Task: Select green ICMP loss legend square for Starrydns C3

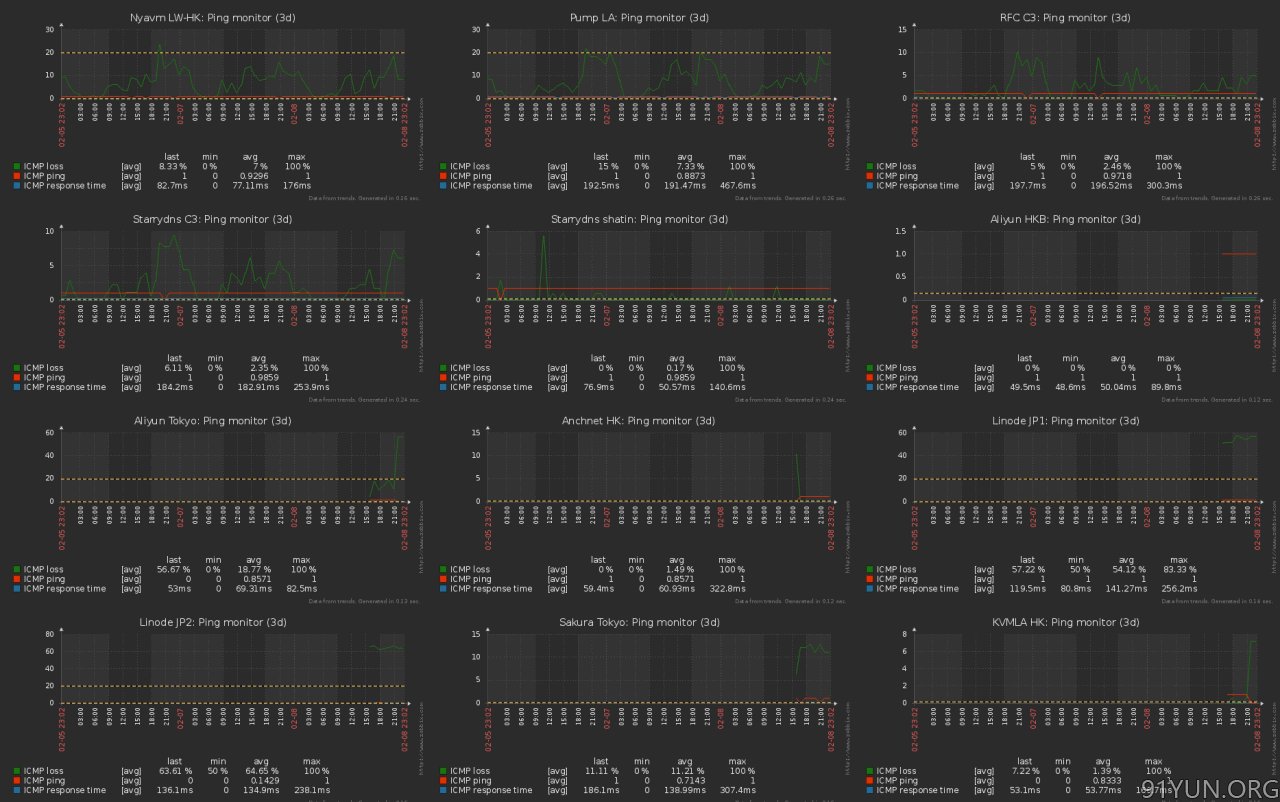Action: coord(17,368)
